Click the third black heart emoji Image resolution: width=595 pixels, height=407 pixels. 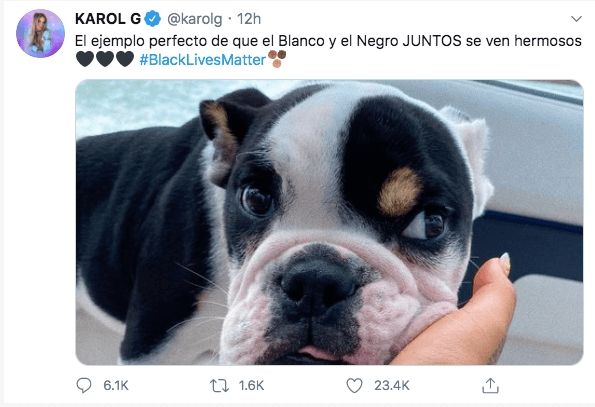tap(124, 59)
